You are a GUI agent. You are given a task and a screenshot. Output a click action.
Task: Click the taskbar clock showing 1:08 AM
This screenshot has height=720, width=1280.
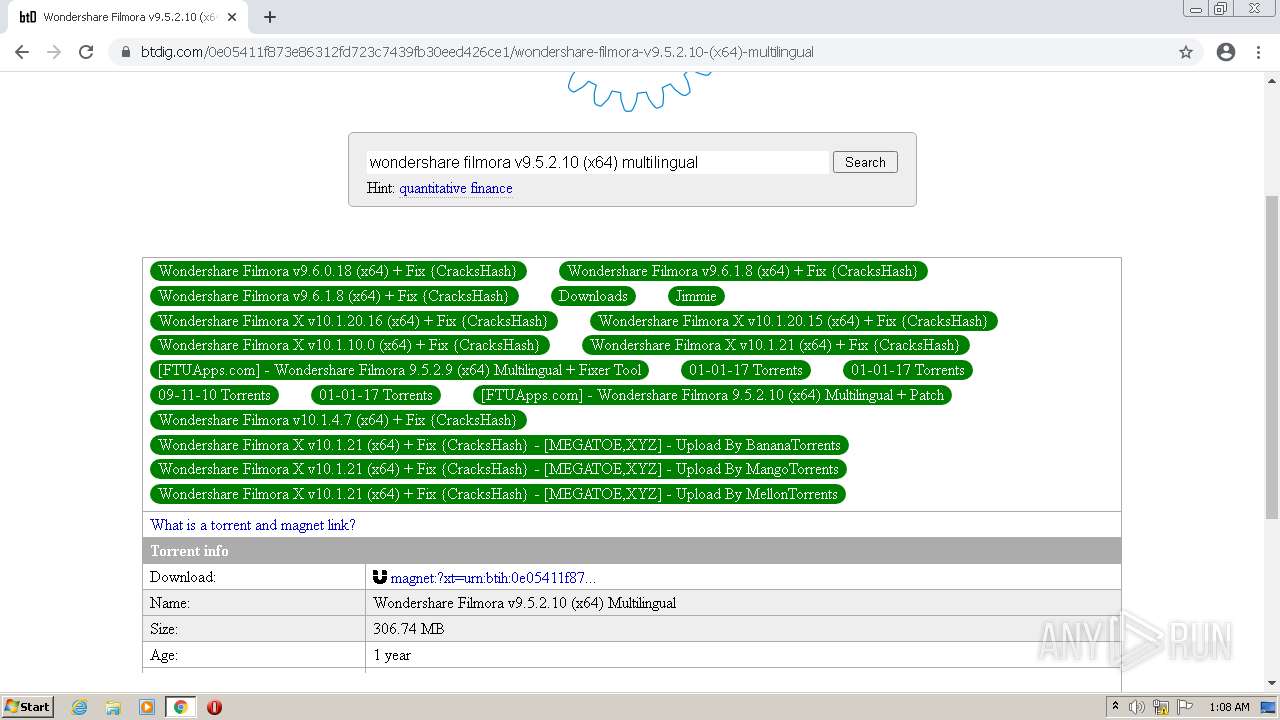[x=1229, y=707]
